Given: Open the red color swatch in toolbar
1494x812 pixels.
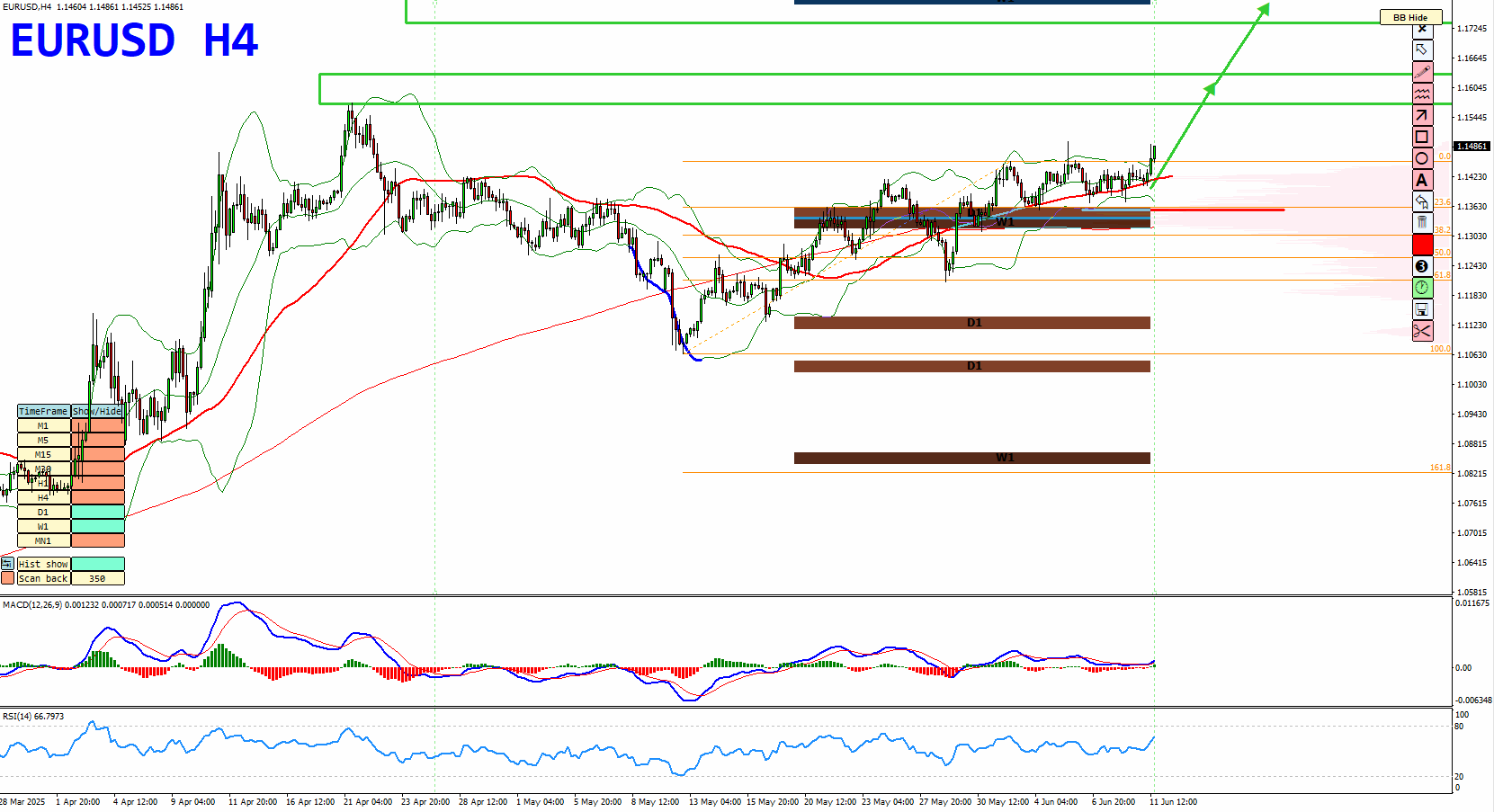Looking at the screenshot, I should (1422, 245).
